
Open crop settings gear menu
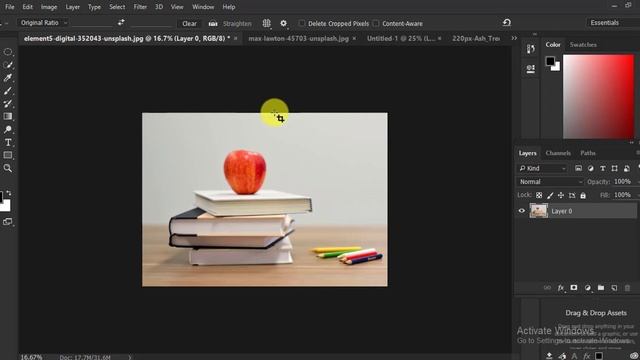pyautogui.click(x=284, y=24)
